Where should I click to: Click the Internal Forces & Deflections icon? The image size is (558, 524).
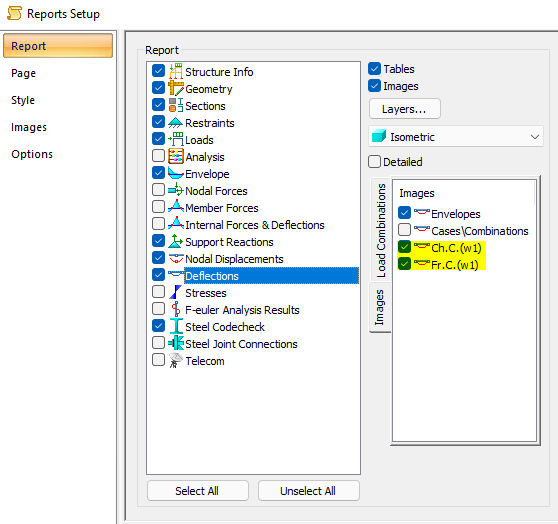click(x=176, y=224)
